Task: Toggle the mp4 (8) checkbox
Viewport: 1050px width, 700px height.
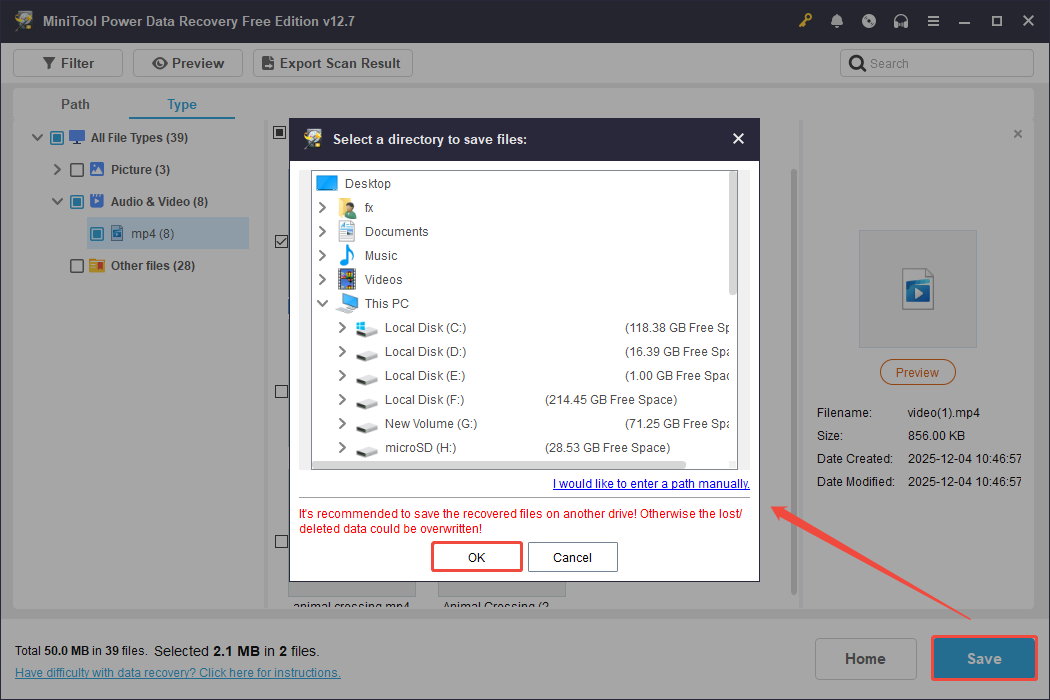Action: point(96,233)
